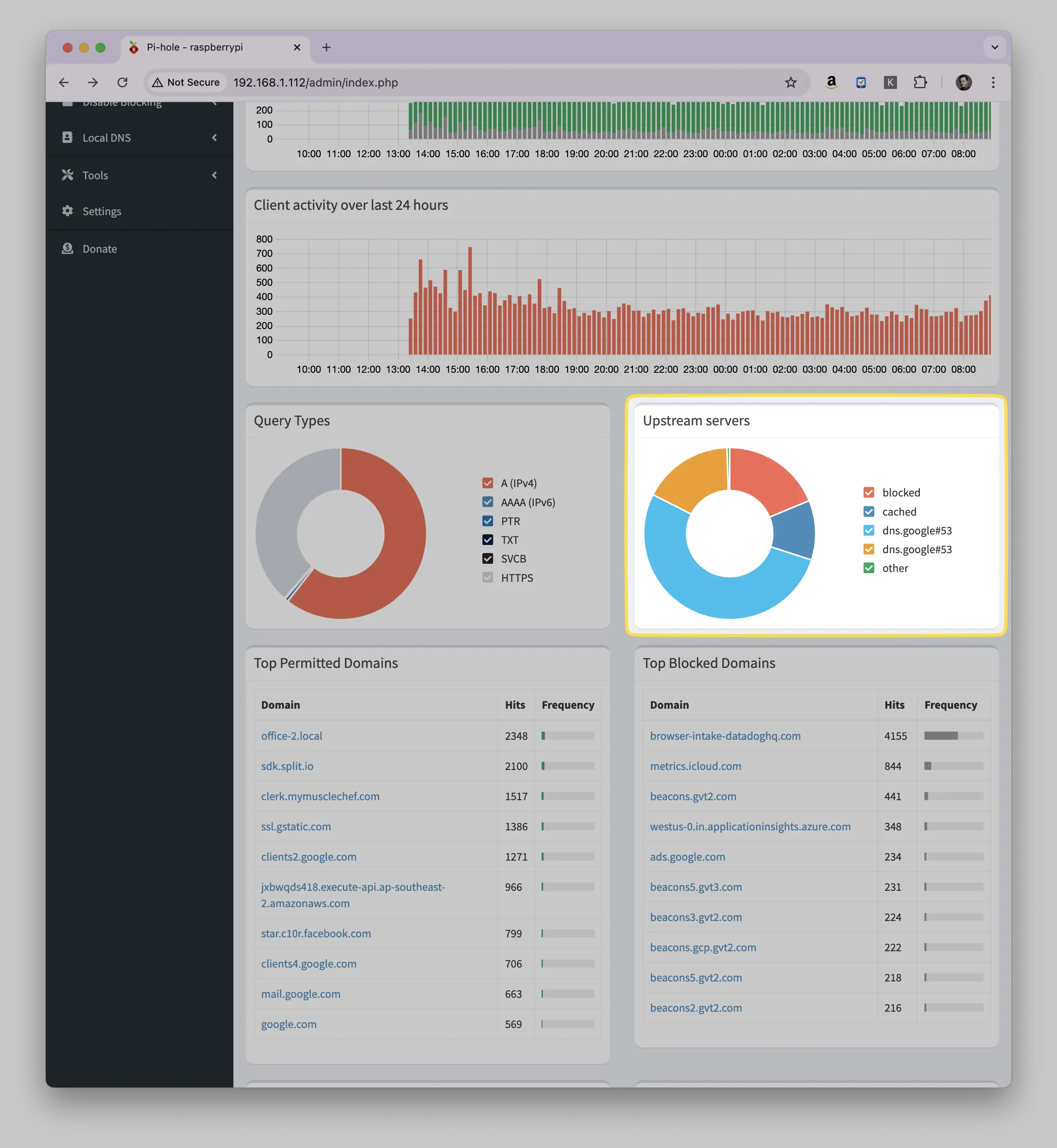The width and height of the screenshot is (1057, 1148).
Task: Open the sdk.split.io permitted domain
Action: 287,766
